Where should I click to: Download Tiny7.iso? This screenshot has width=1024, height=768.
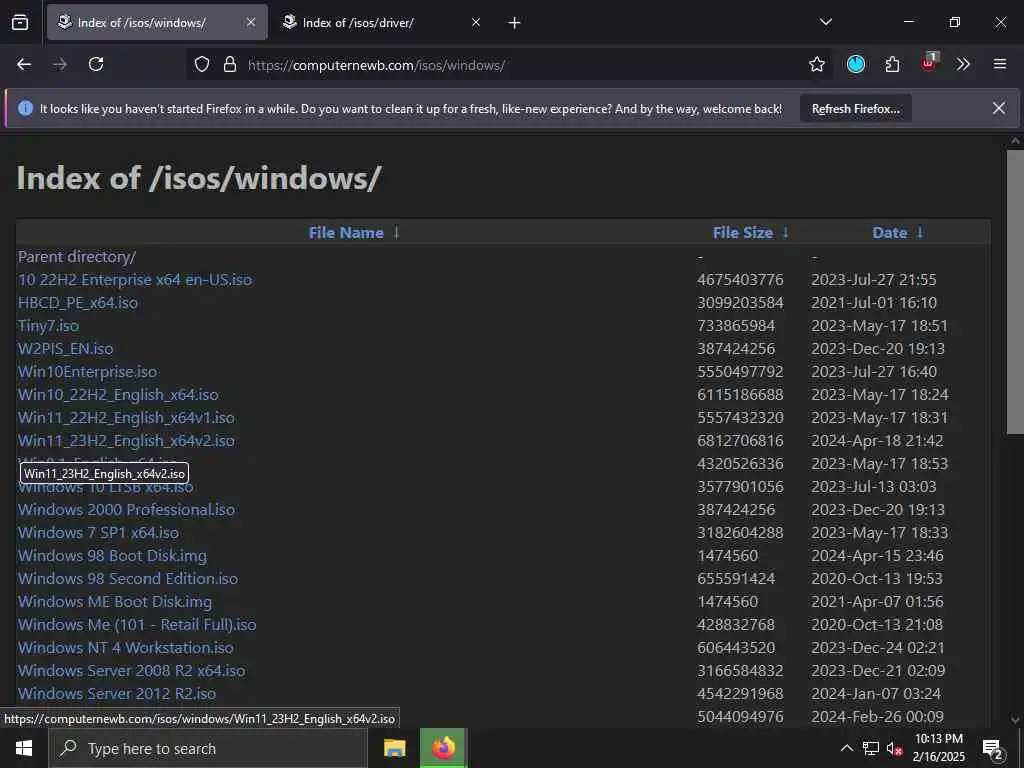(48, 325)
